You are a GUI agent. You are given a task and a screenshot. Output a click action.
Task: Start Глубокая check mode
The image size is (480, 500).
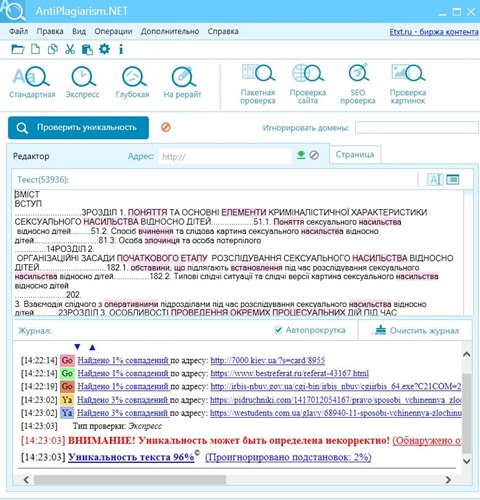132,82
